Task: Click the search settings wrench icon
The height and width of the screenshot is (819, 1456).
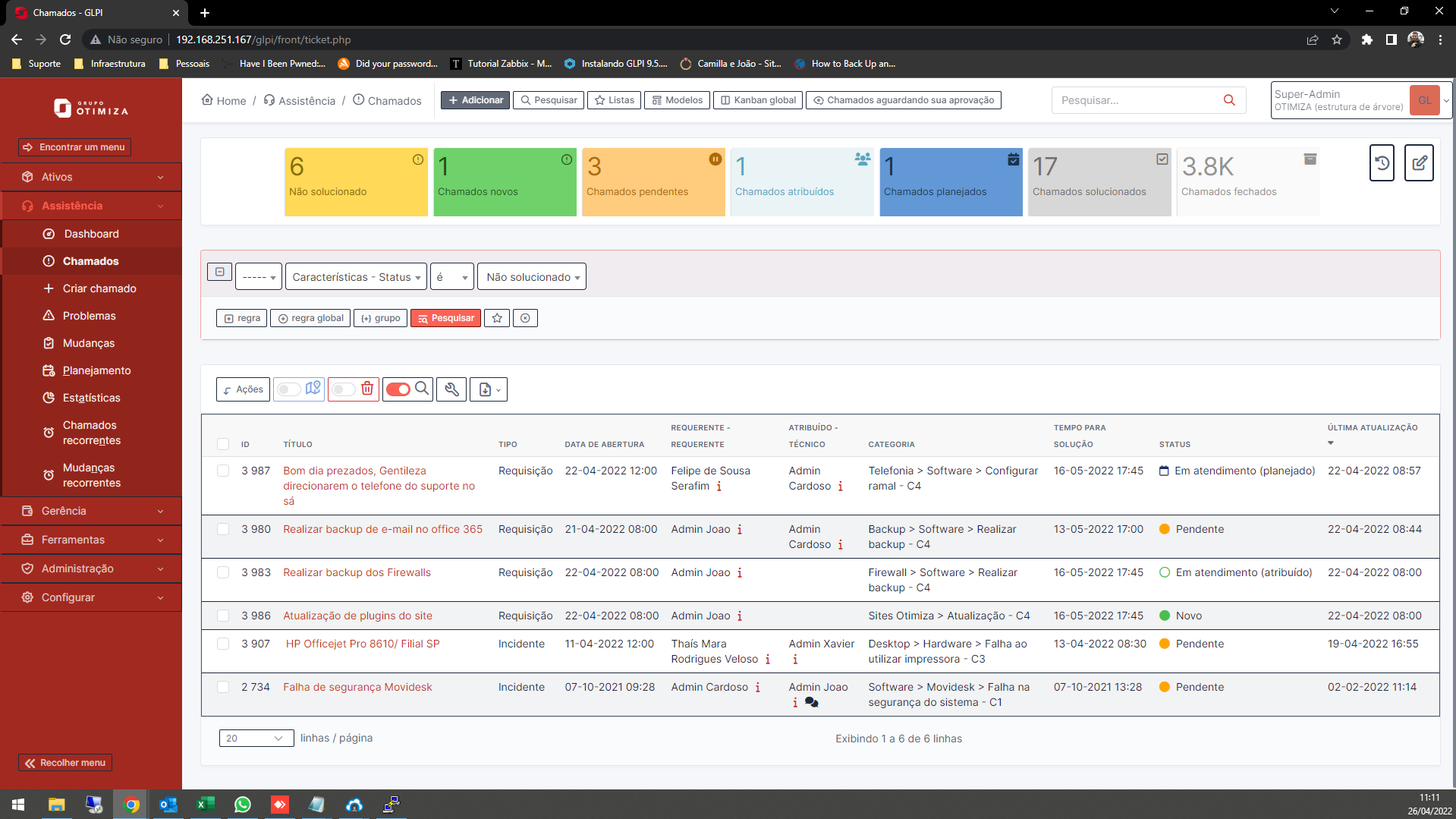Action: pos(451,389)
